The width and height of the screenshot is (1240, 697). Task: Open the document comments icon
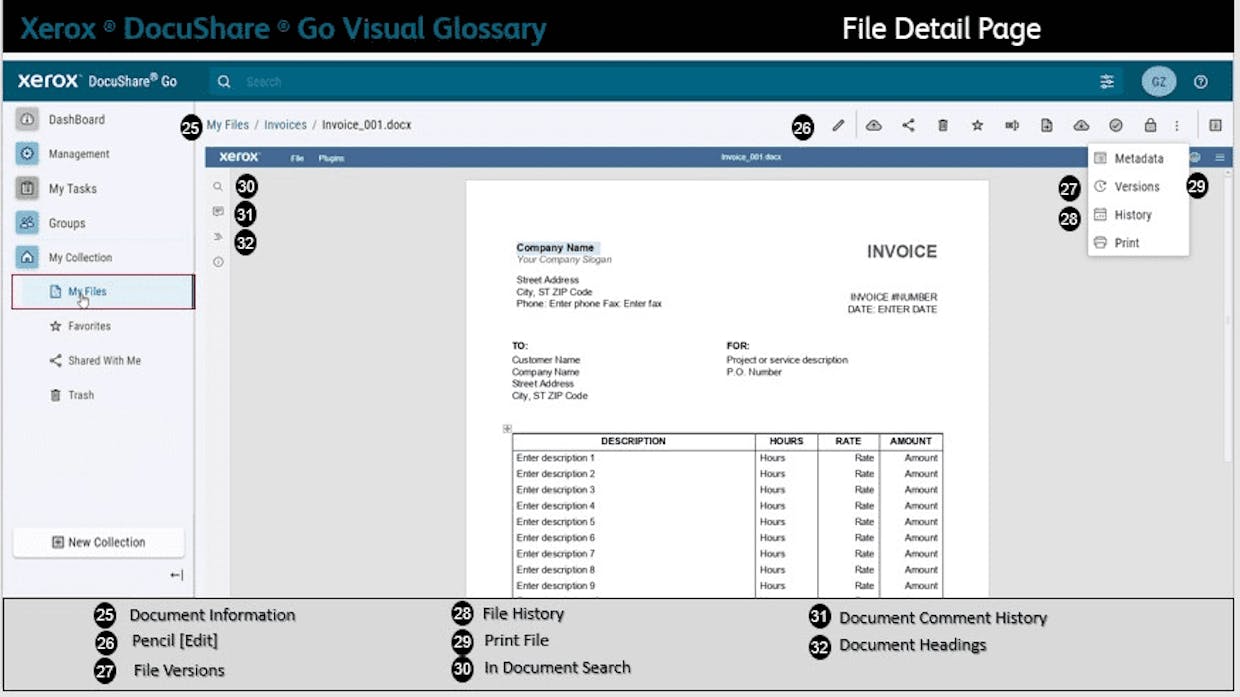point(218,212)
